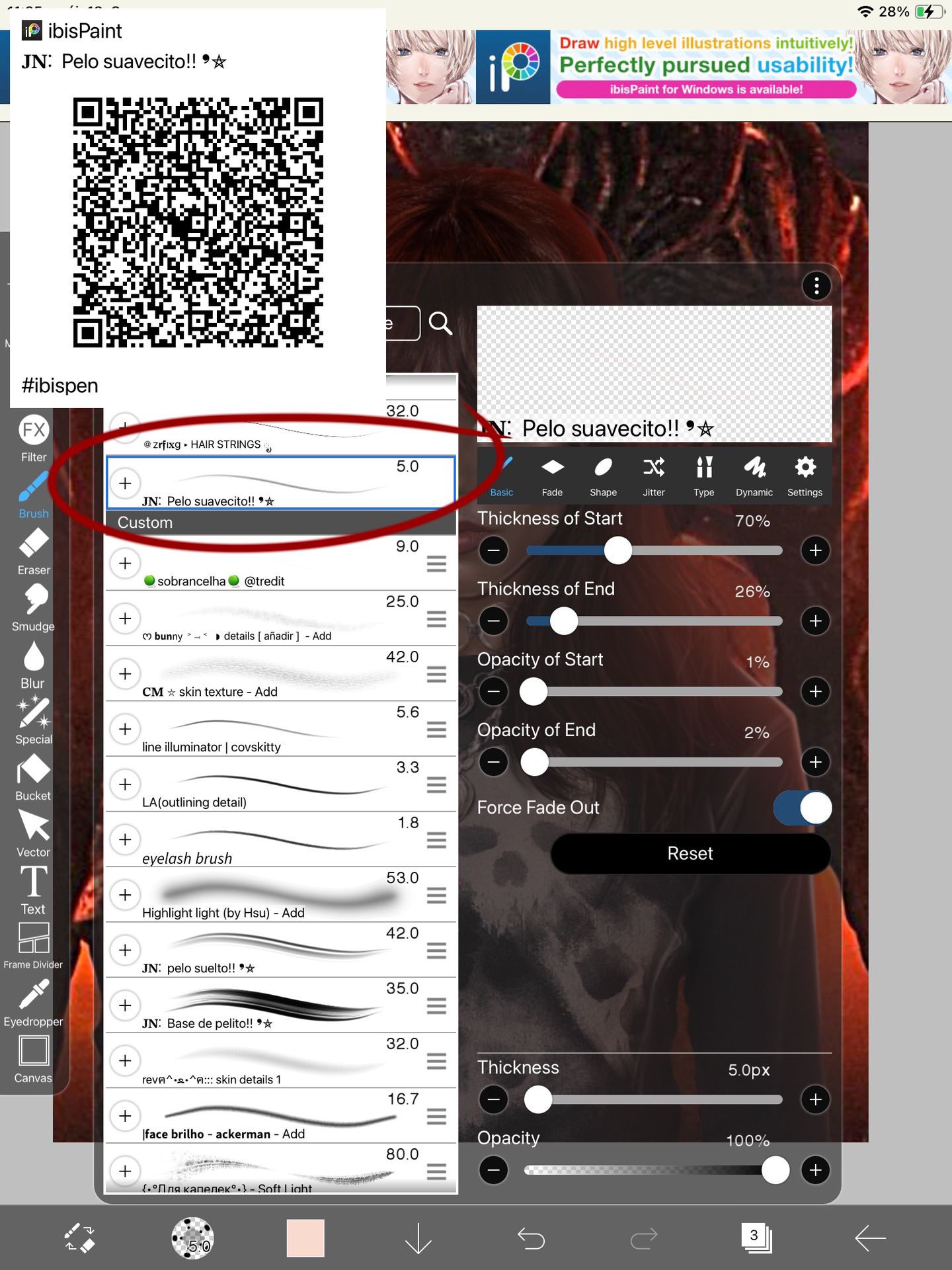Tap the brush stroke preview area
This screenshot has width=952, height=1270.
(x=654, y=374)
